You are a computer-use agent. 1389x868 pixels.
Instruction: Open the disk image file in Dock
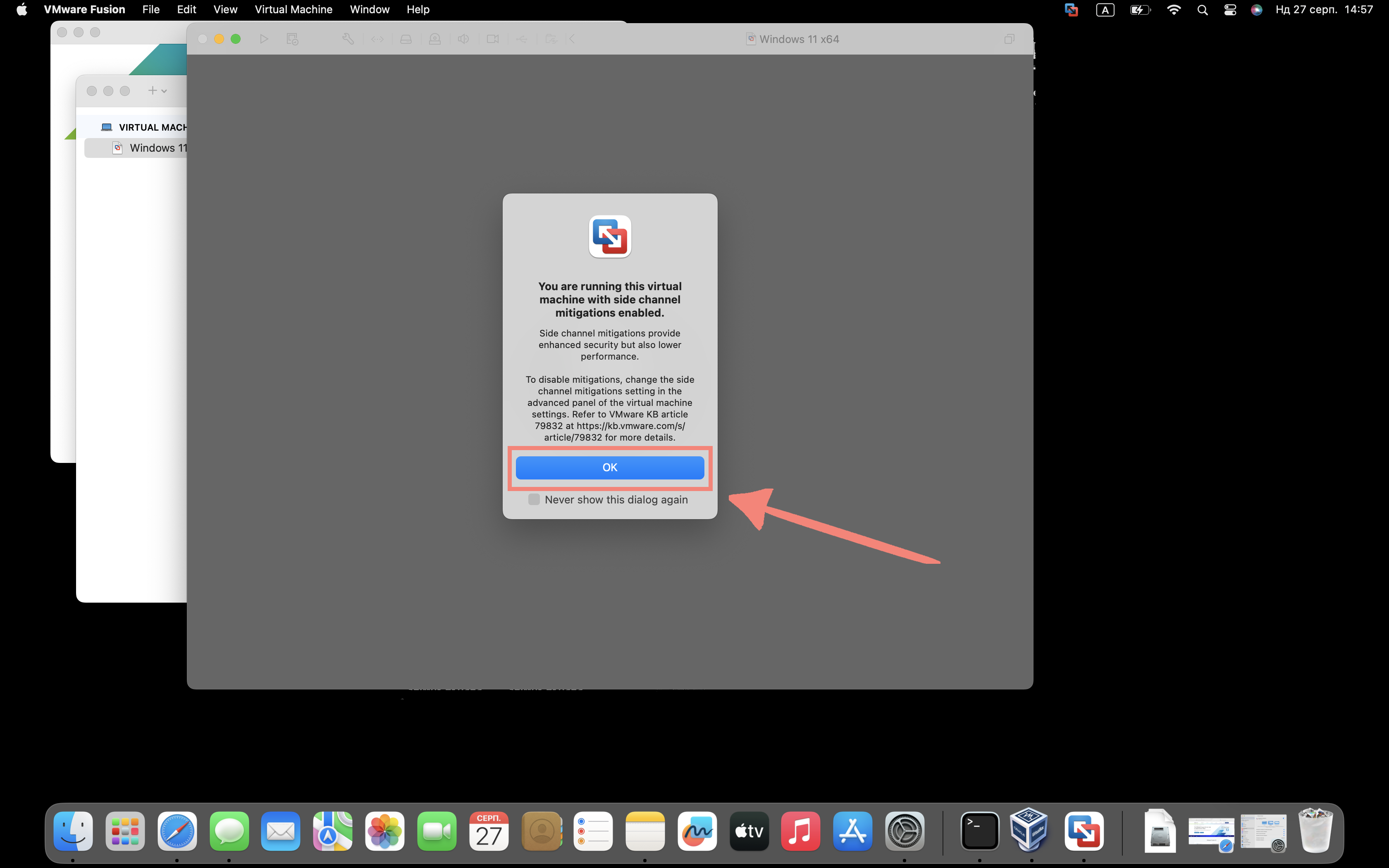coord(1160,831)
